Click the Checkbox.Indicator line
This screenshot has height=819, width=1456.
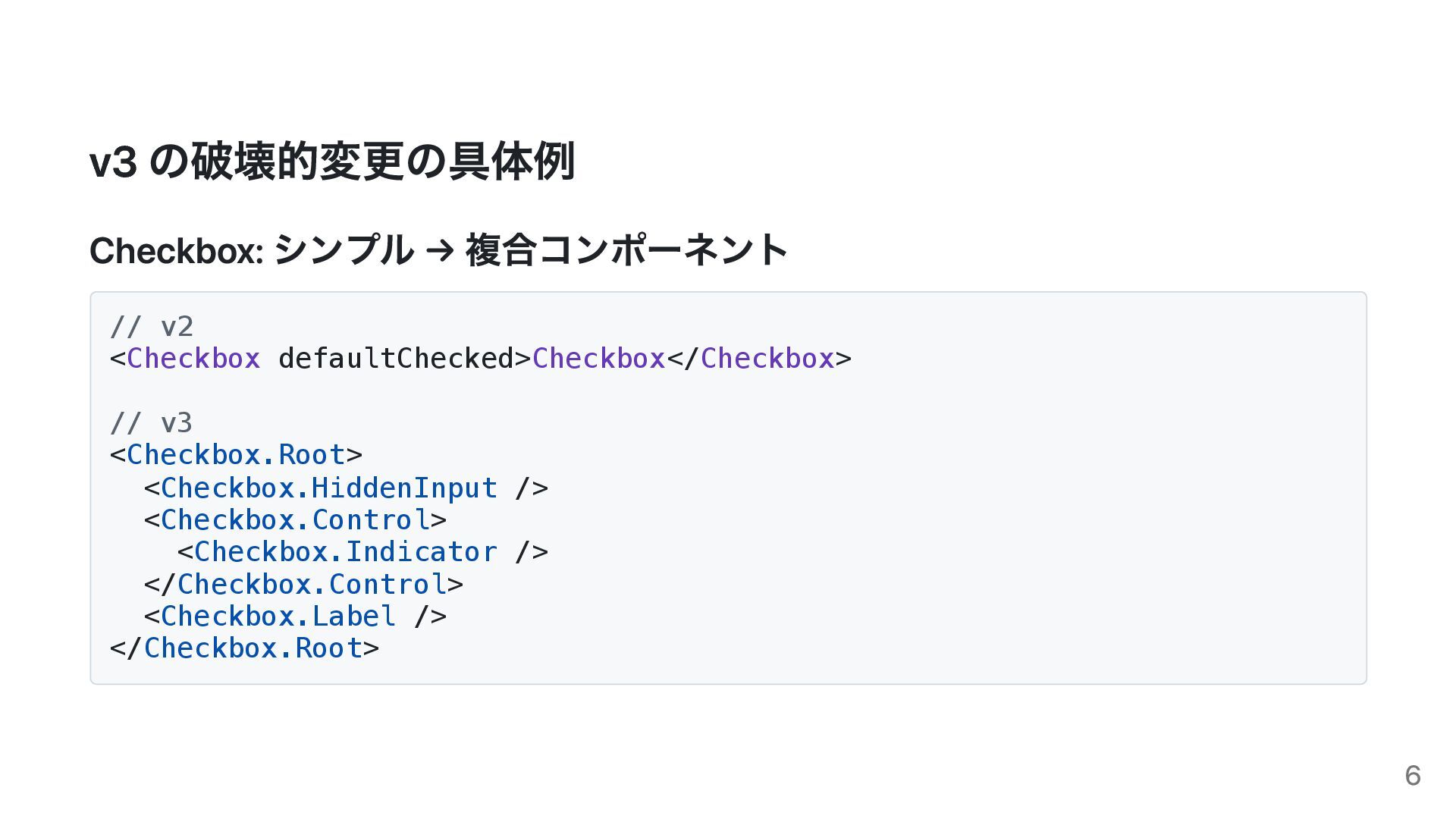coord(362,552)
